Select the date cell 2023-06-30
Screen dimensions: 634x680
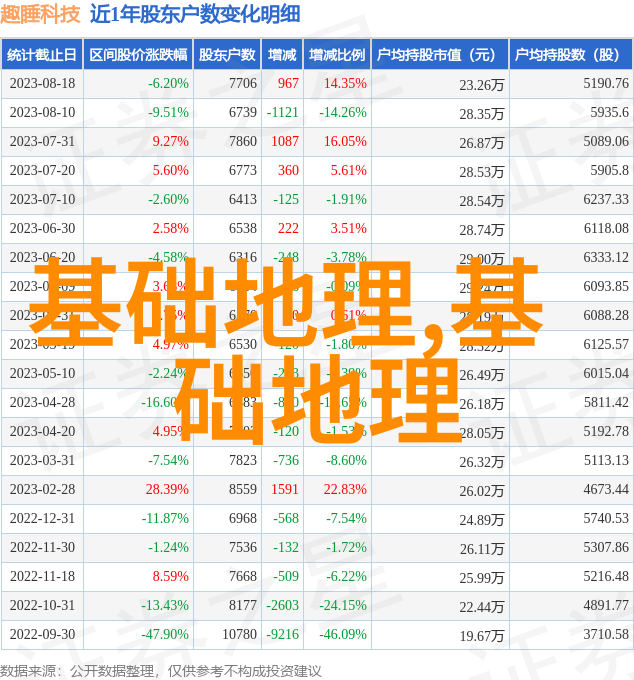click(x=42, y=229)
